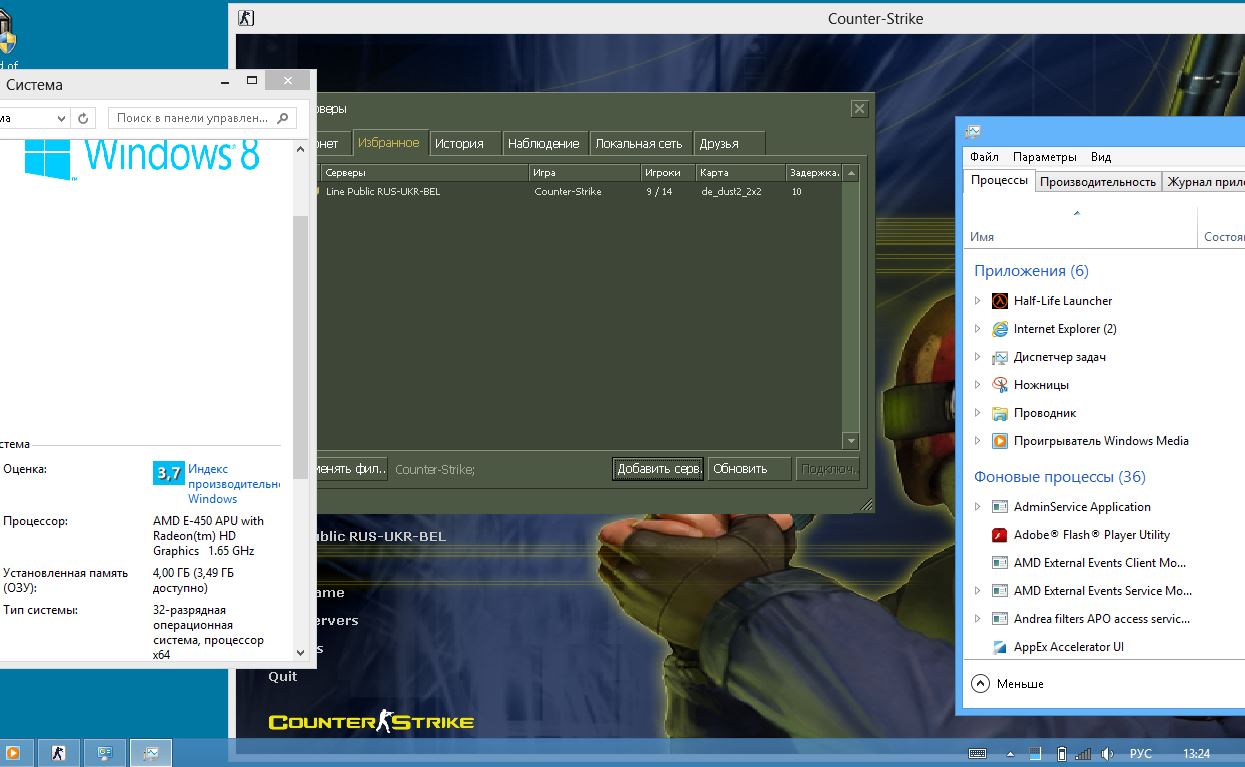Viewport: 1245px width, 767px height.
Task: Expand AMD External Events Service entry
Action: (978, 591)
